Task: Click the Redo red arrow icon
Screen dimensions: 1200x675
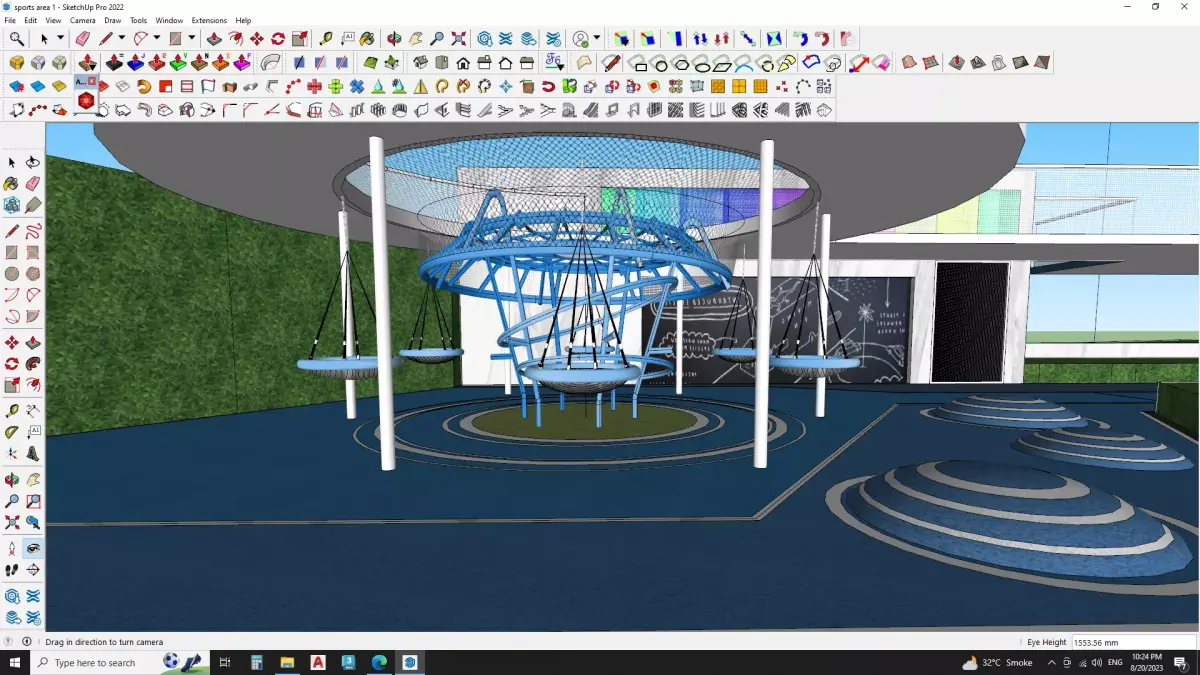Action: click(822, 38)
